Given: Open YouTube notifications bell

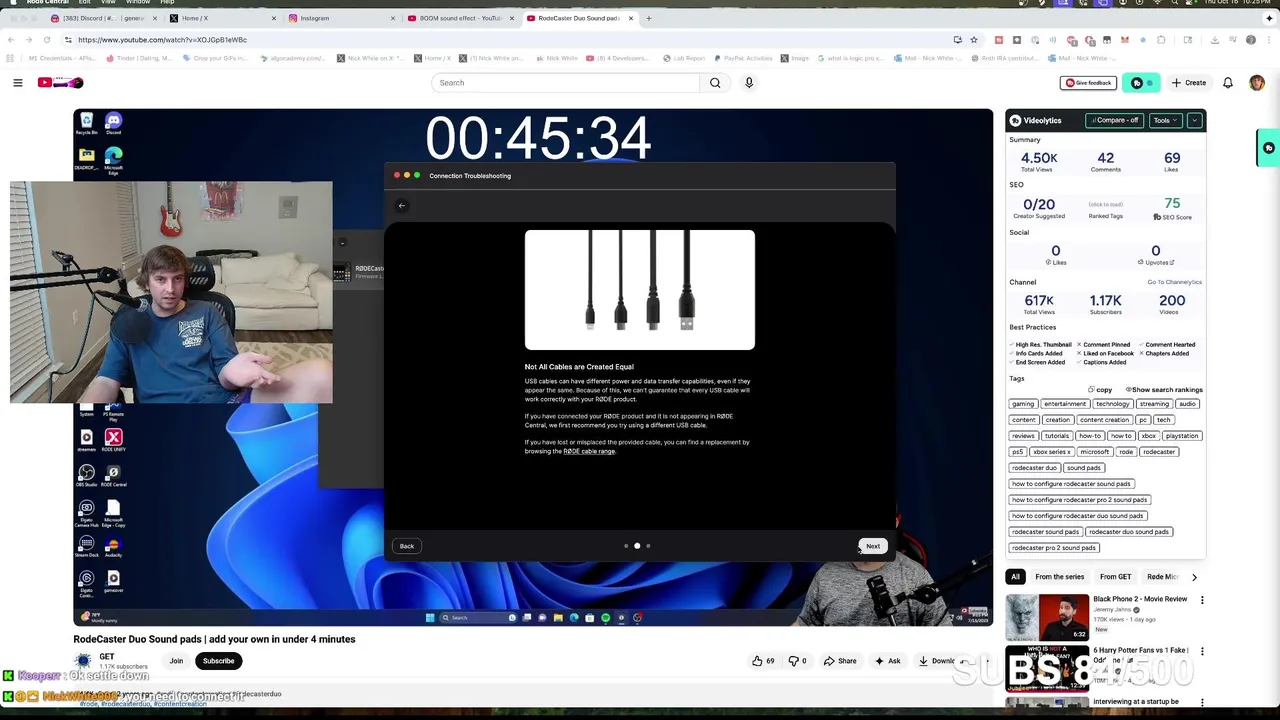Looking at the screenshot, I should [x=1228, y=82].
